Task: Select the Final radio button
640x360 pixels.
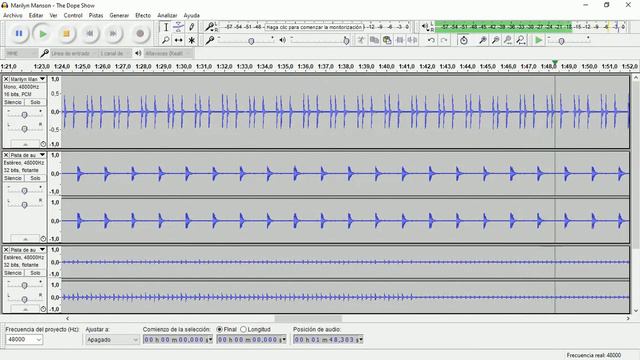Action: 220,329
